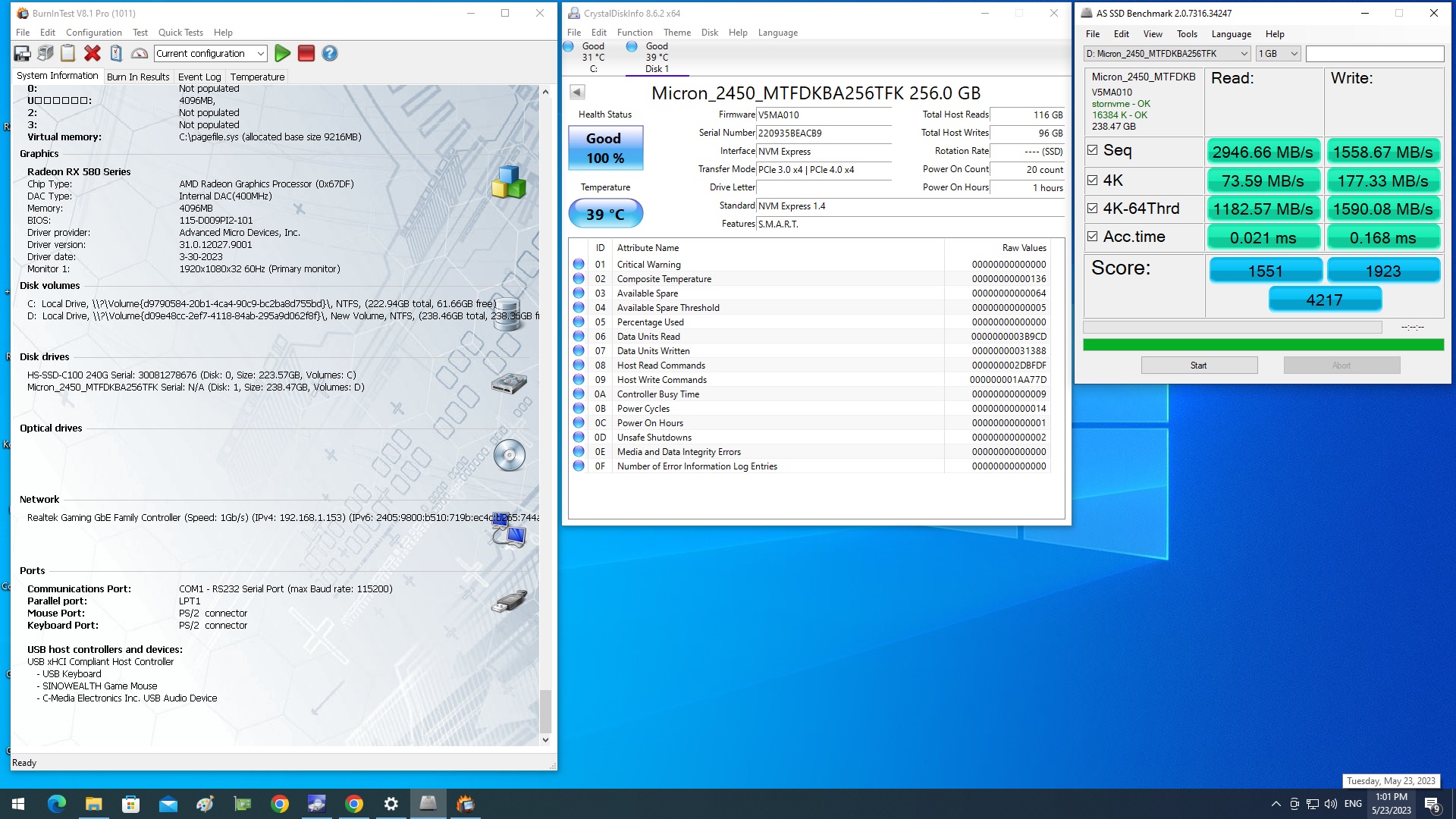Show hidden system tray icons chevron
Image resolution: width=1456 pixels, height=819 pixels.
[x=1276, y=804]
